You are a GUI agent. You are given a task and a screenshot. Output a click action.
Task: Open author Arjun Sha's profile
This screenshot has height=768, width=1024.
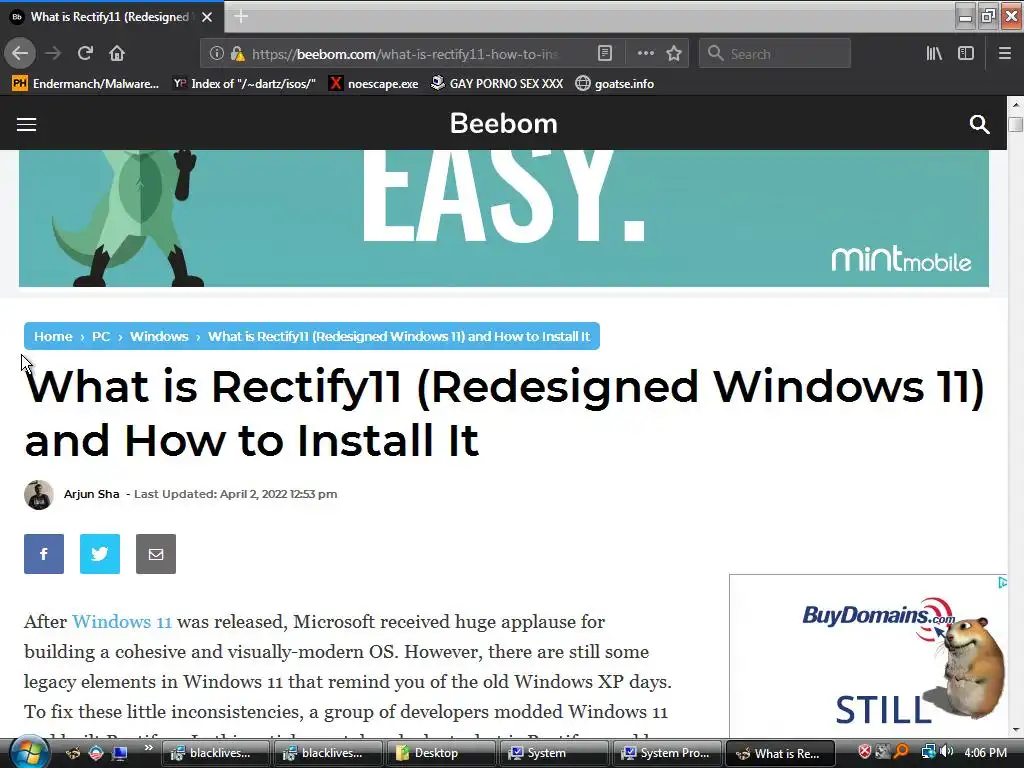tap(91, 494)
